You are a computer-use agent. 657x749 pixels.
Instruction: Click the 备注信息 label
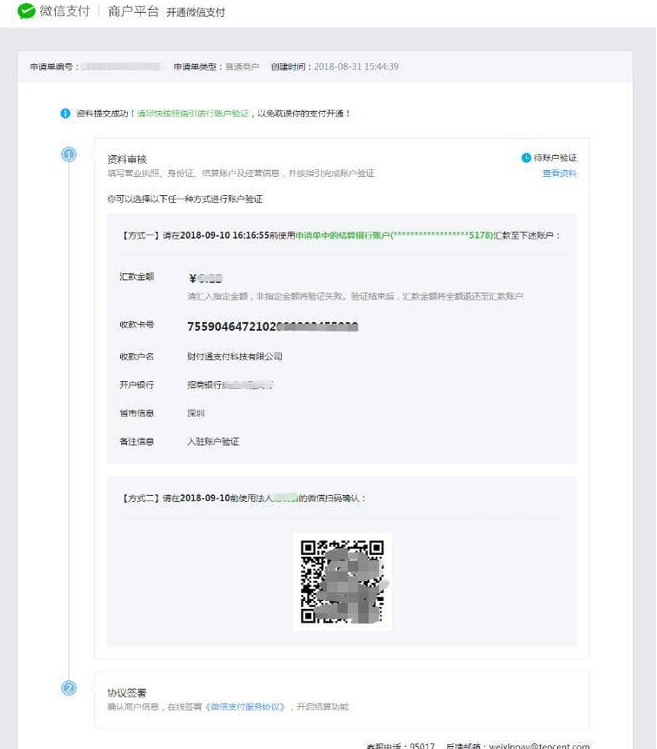tap(137, 441)
